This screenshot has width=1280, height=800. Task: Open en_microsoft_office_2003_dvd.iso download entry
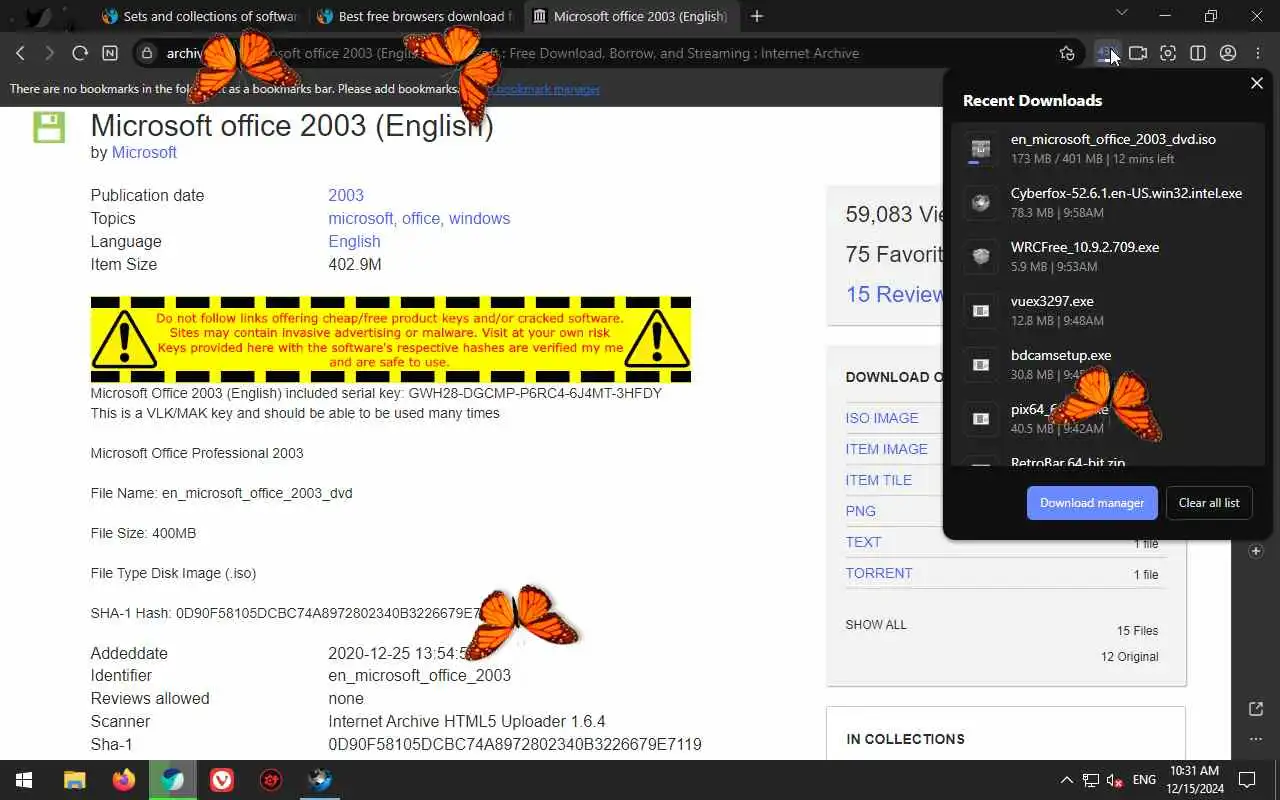1108,148
